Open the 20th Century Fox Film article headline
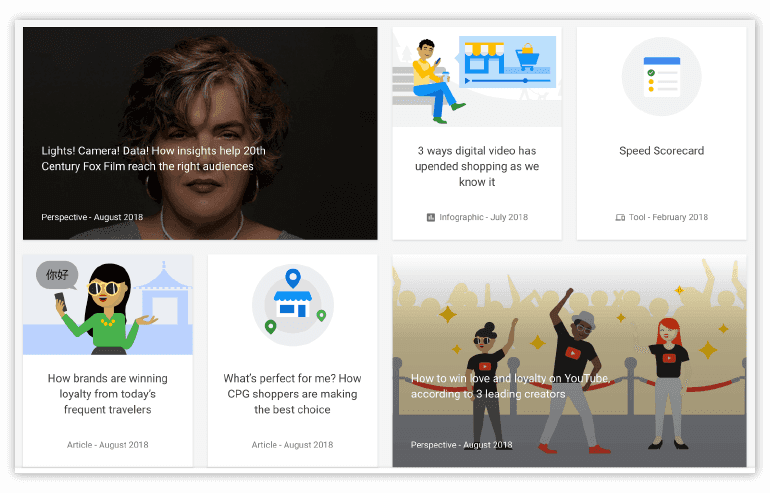 [x=153, y=159]
